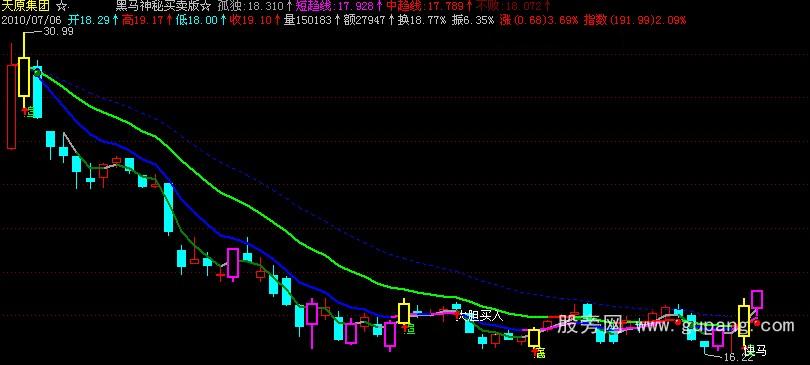Click the yellow candlestick above the 16.22 label
The width and height of the screenshot is (810, 365).
(743, 321)
